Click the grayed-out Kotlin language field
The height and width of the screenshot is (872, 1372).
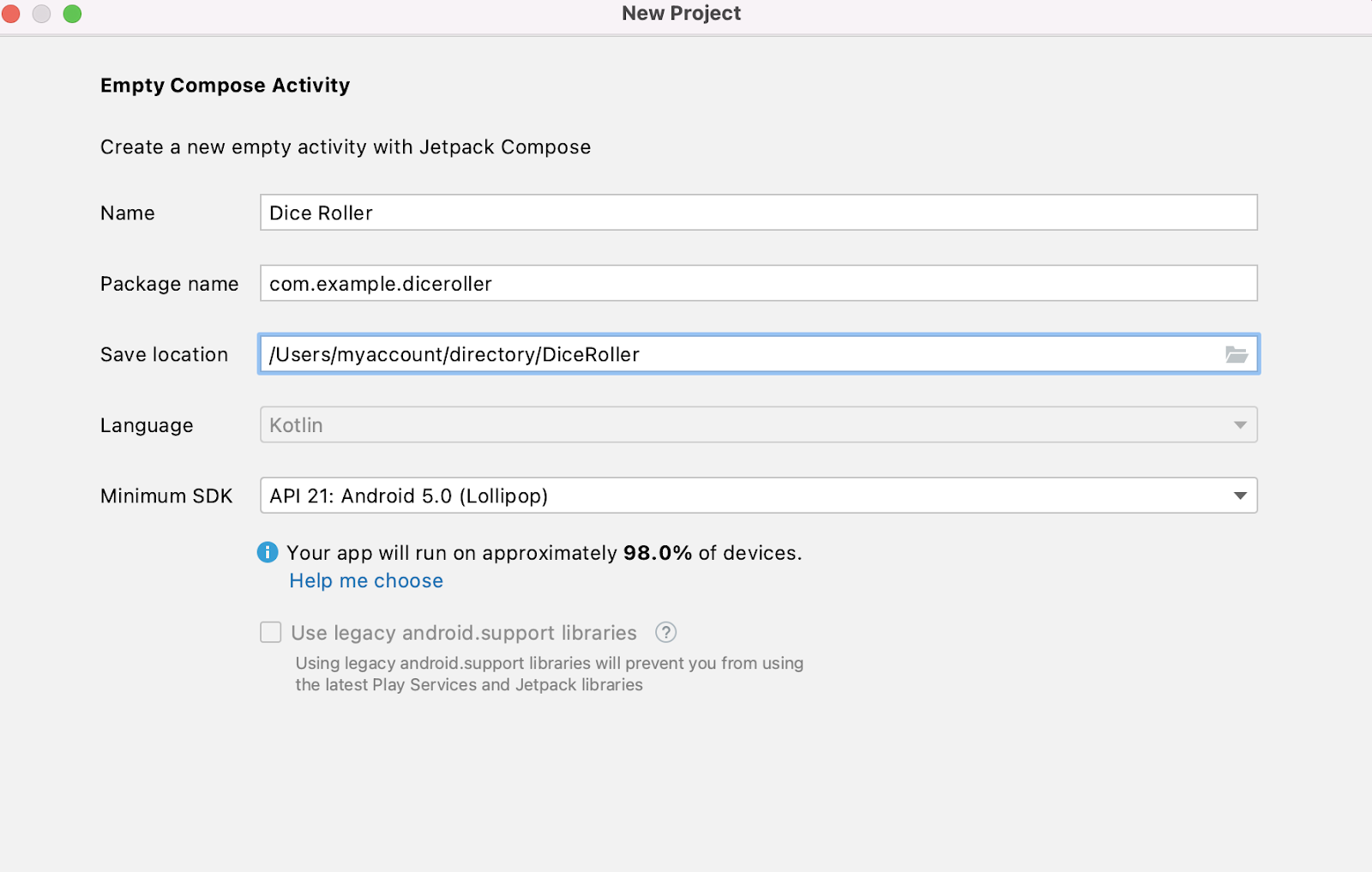[x=758, y=424]
